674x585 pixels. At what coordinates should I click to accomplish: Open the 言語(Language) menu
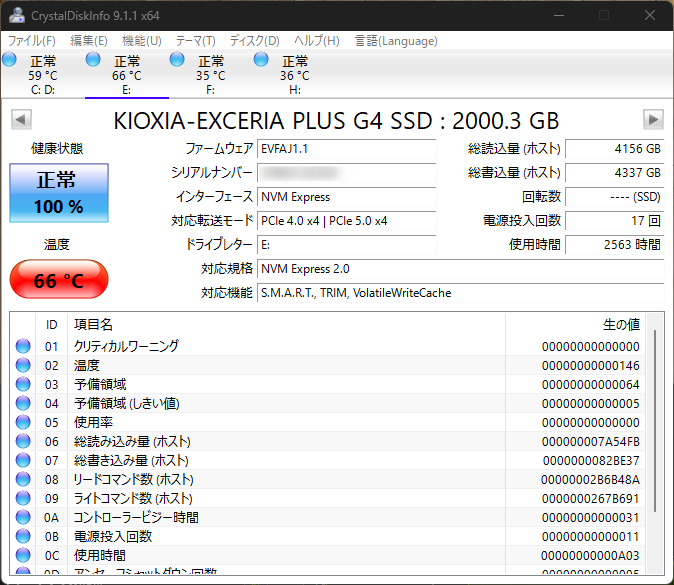(396, 41)
